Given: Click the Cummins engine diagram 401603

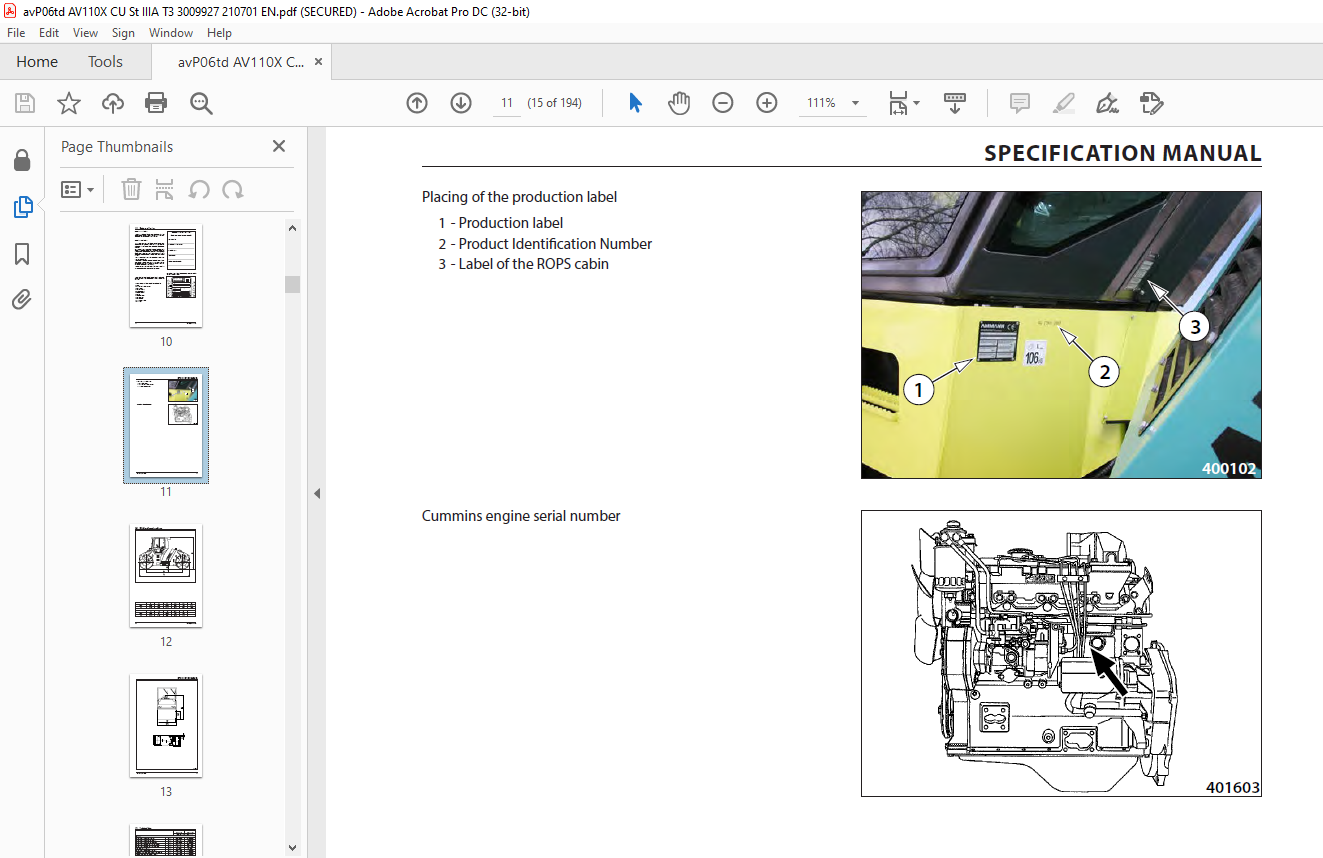Looking at the screenshot, I should click(x=1061, y=654).
